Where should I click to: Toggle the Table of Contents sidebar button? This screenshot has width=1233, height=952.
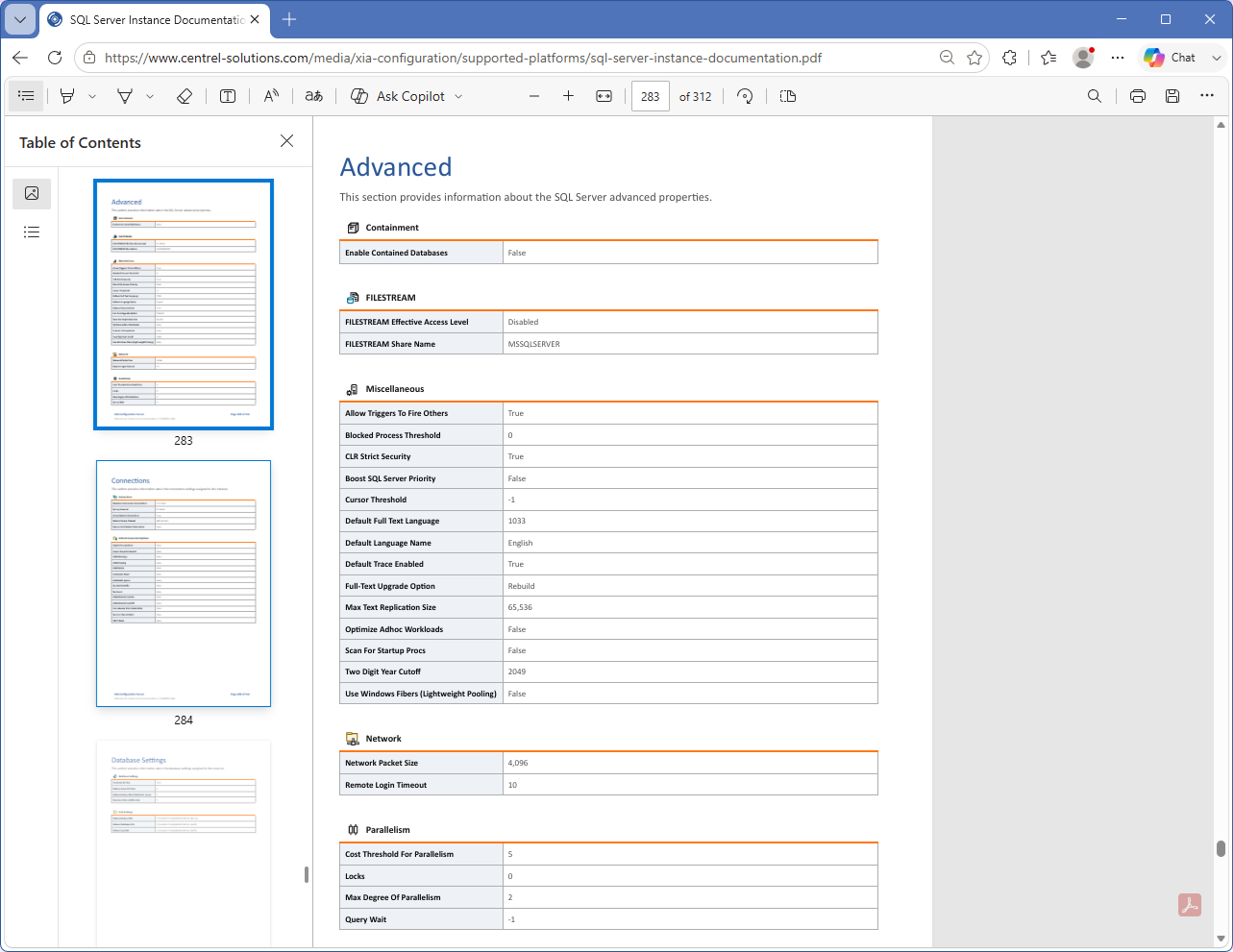[x=26, y=96]
